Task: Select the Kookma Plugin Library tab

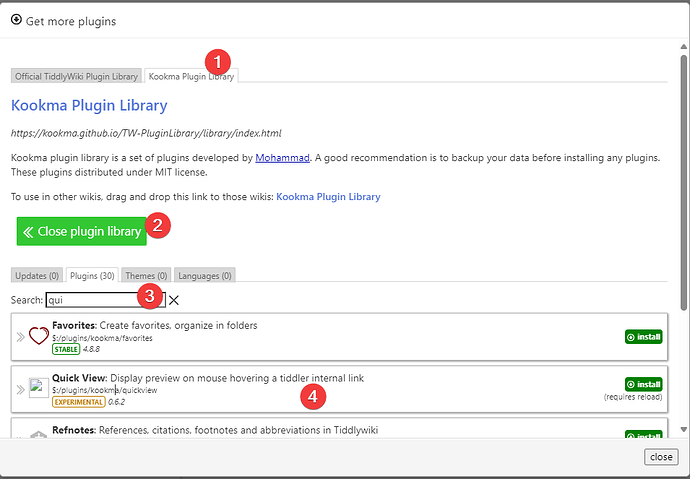Action: tap(191, 76)
